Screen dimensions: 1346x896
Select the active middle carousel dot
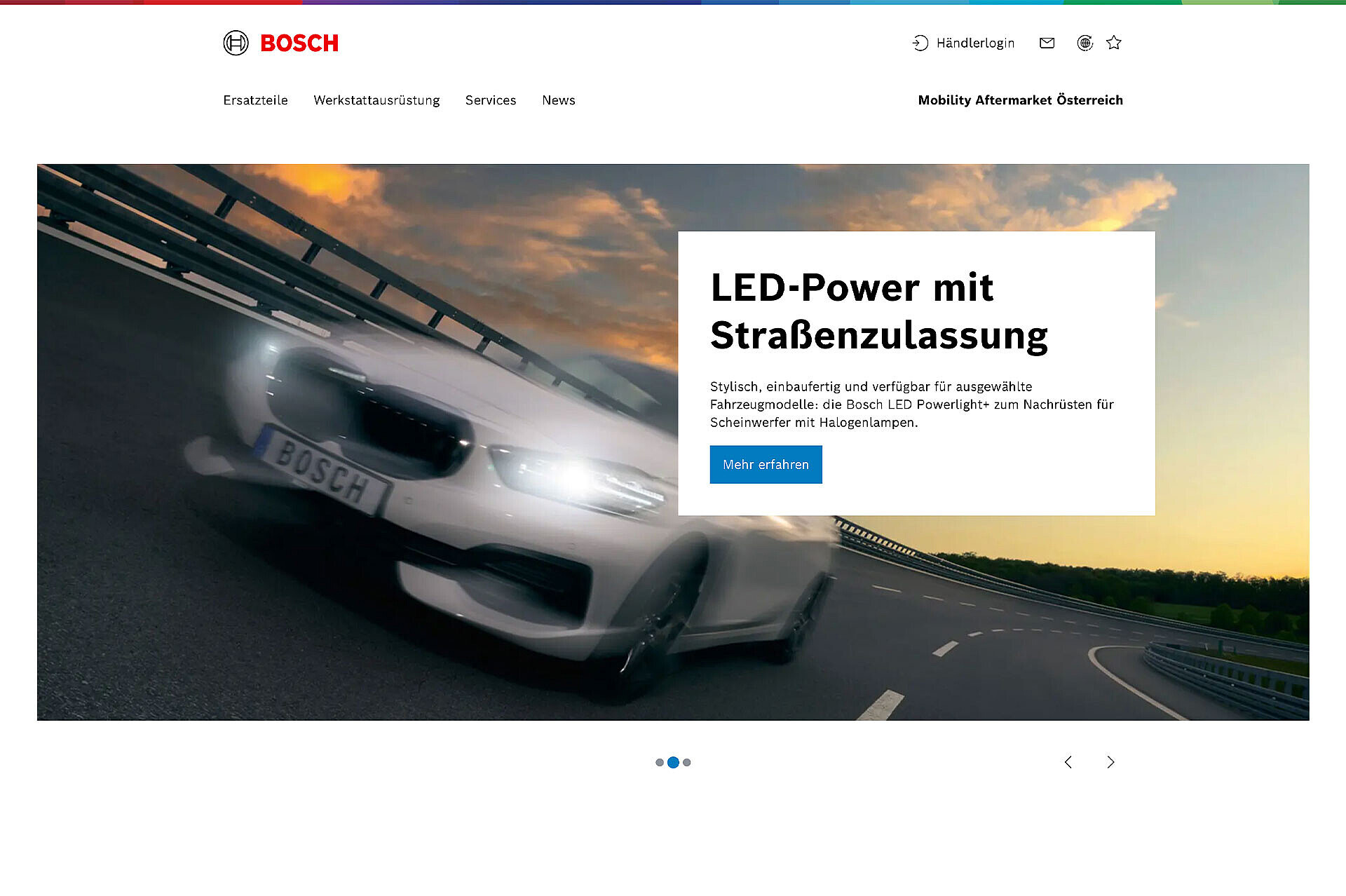click(x=673, y=762)
